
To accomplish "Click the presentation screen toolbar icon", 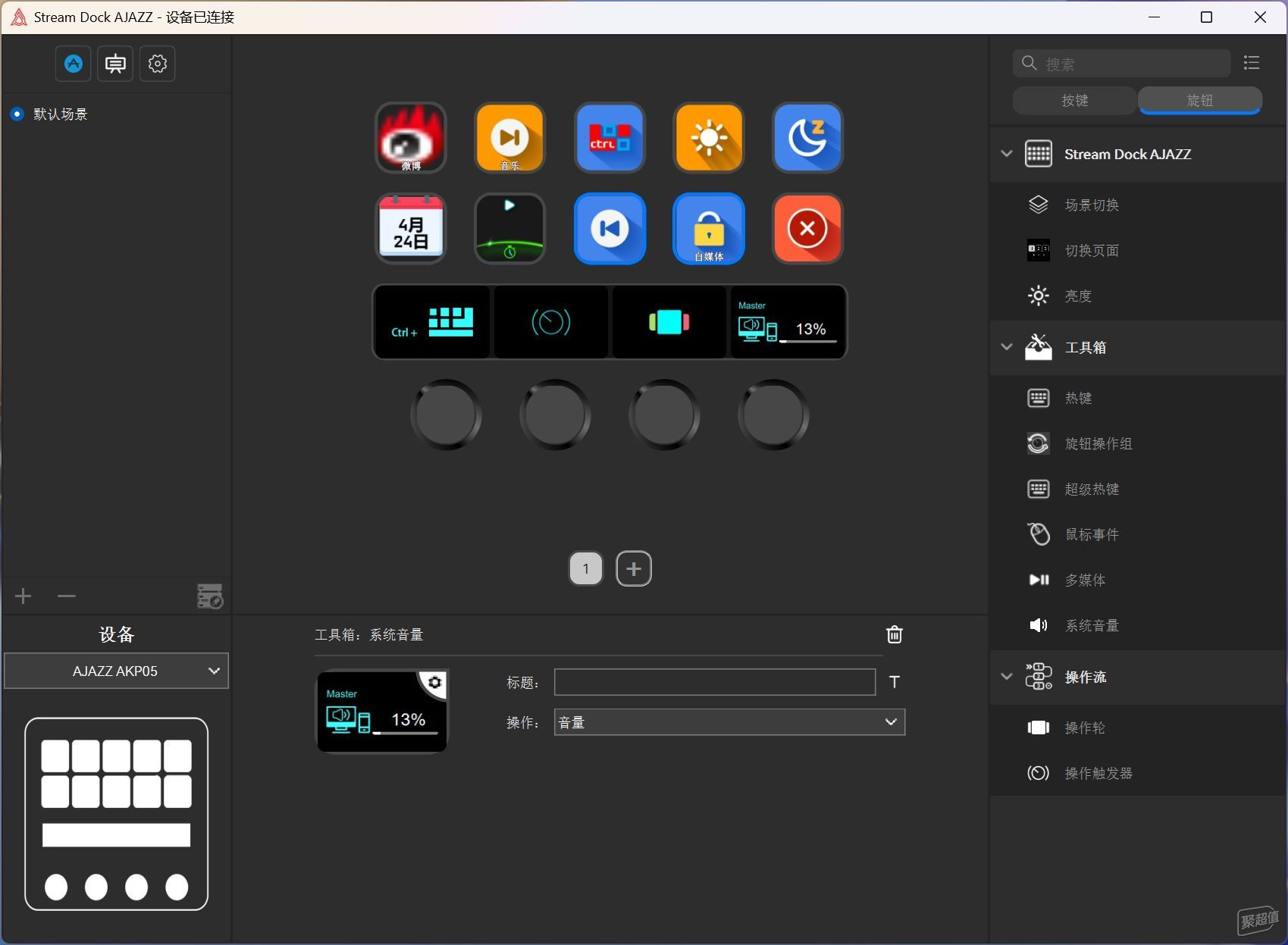I will (115, 64).
